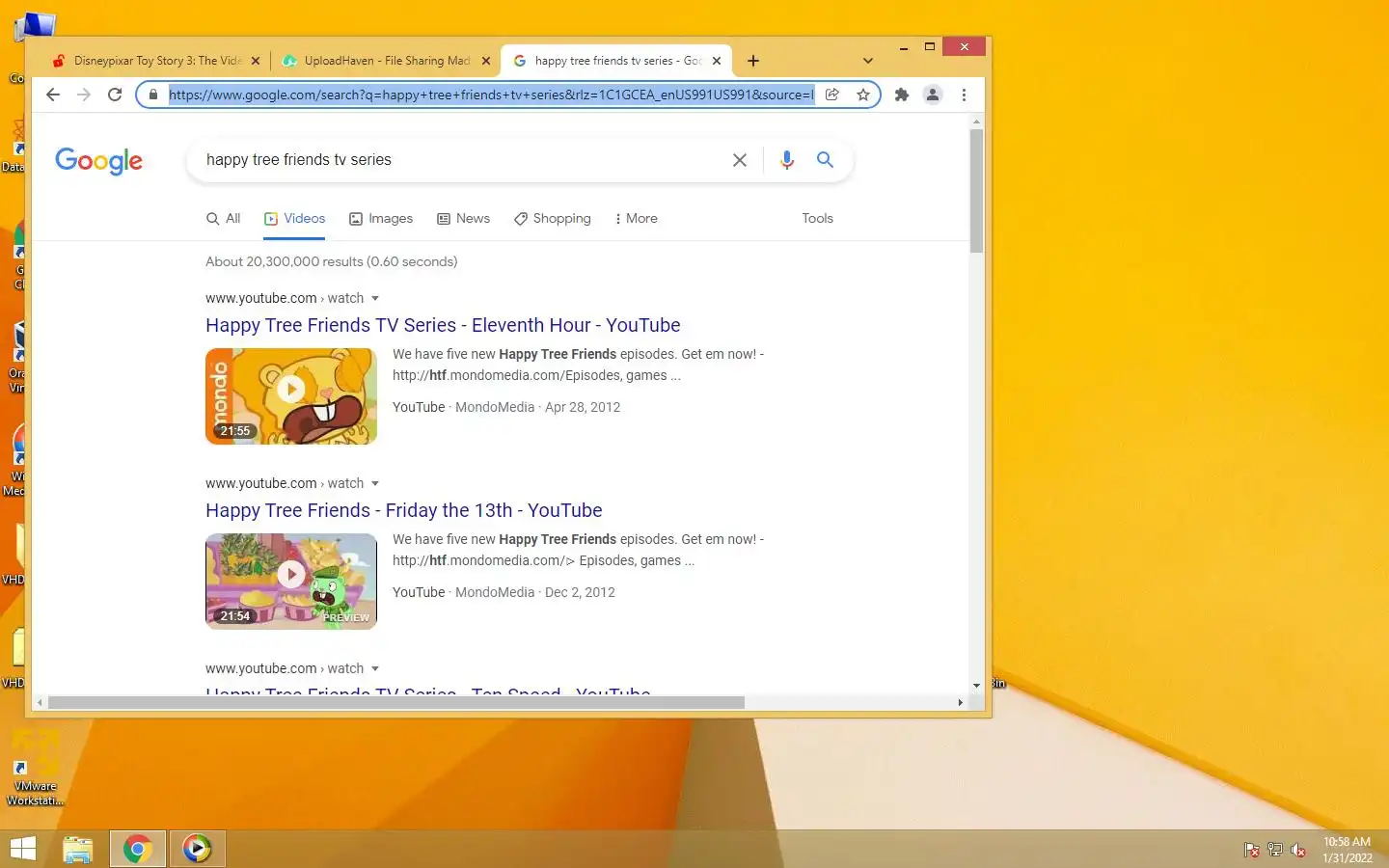Close the Disneypixar Toy Story 3 tab

click(x=256, y=61)
